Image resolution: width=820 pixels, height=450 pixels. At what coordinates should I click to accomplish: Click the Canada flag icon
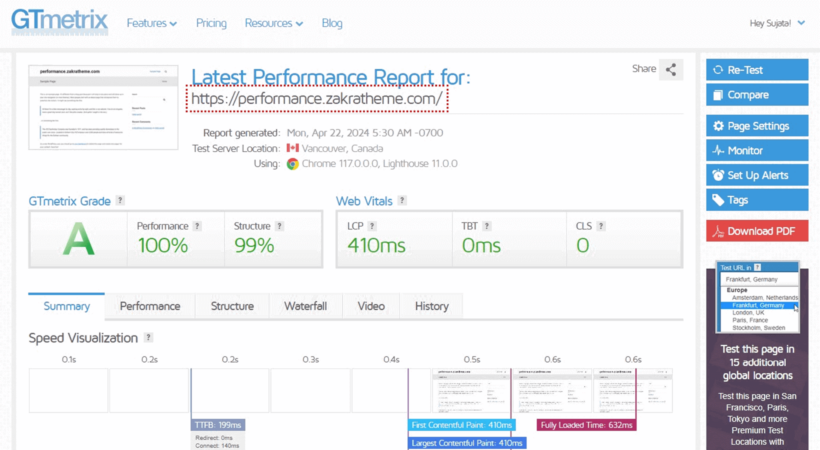click(293, 148)
